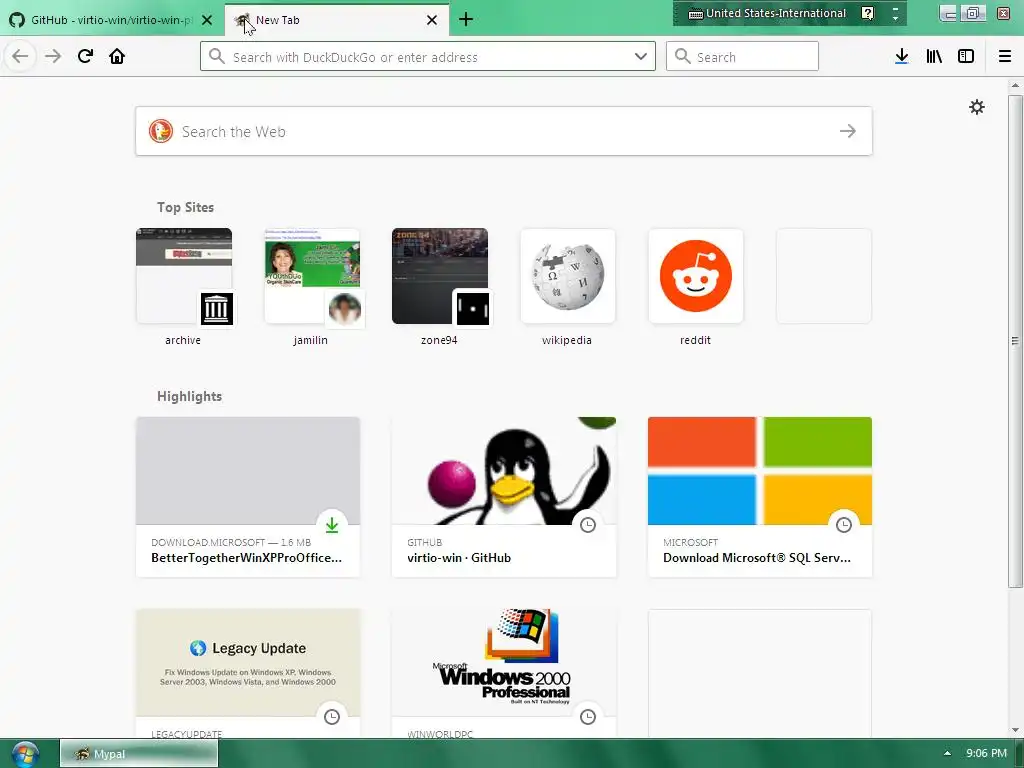Click the history clock on Windows 2000 card
Image resolution: width=1024 pixels, height=768 pixels.
[588, 716]
